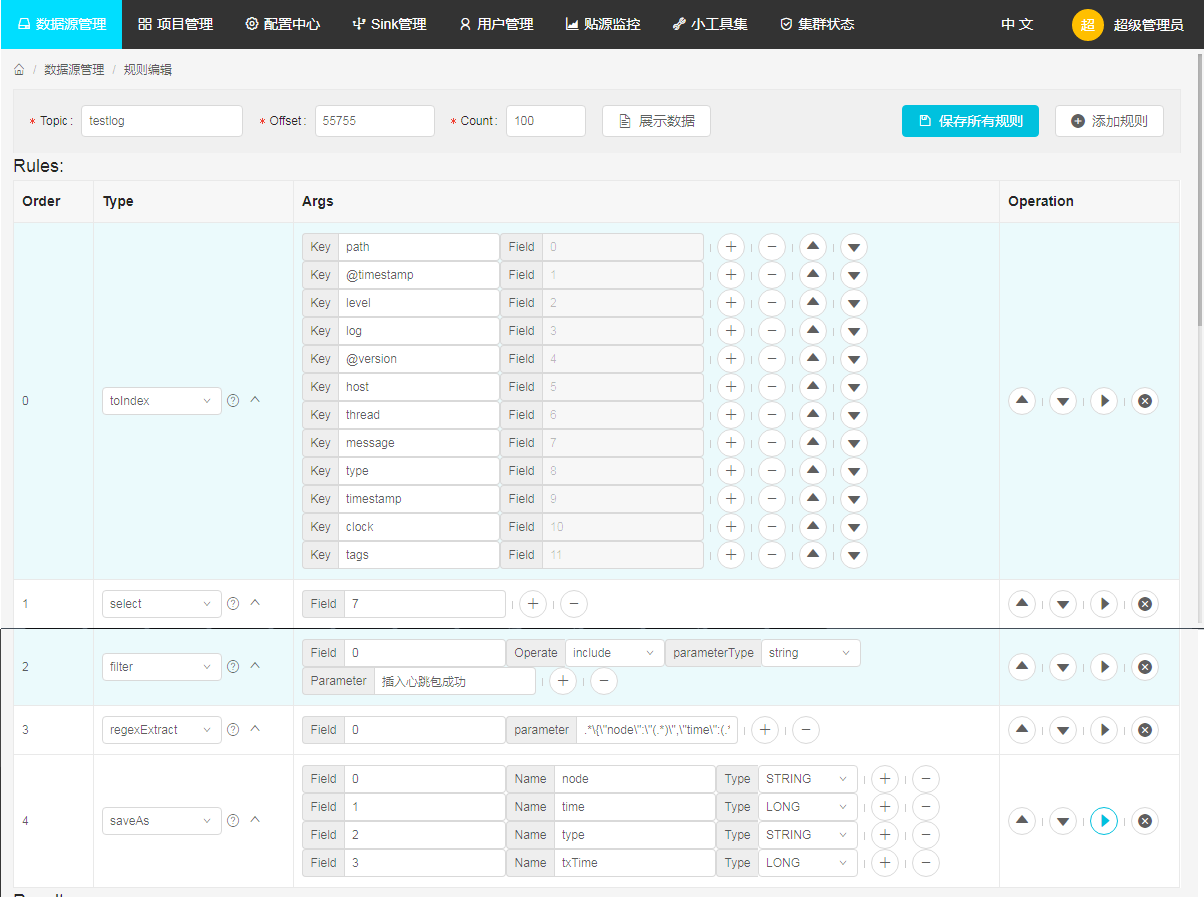The width and height of the screenshot is (1204, 897).
Task: Open the 配置中心 menu
Action: [x=283, y=24]
